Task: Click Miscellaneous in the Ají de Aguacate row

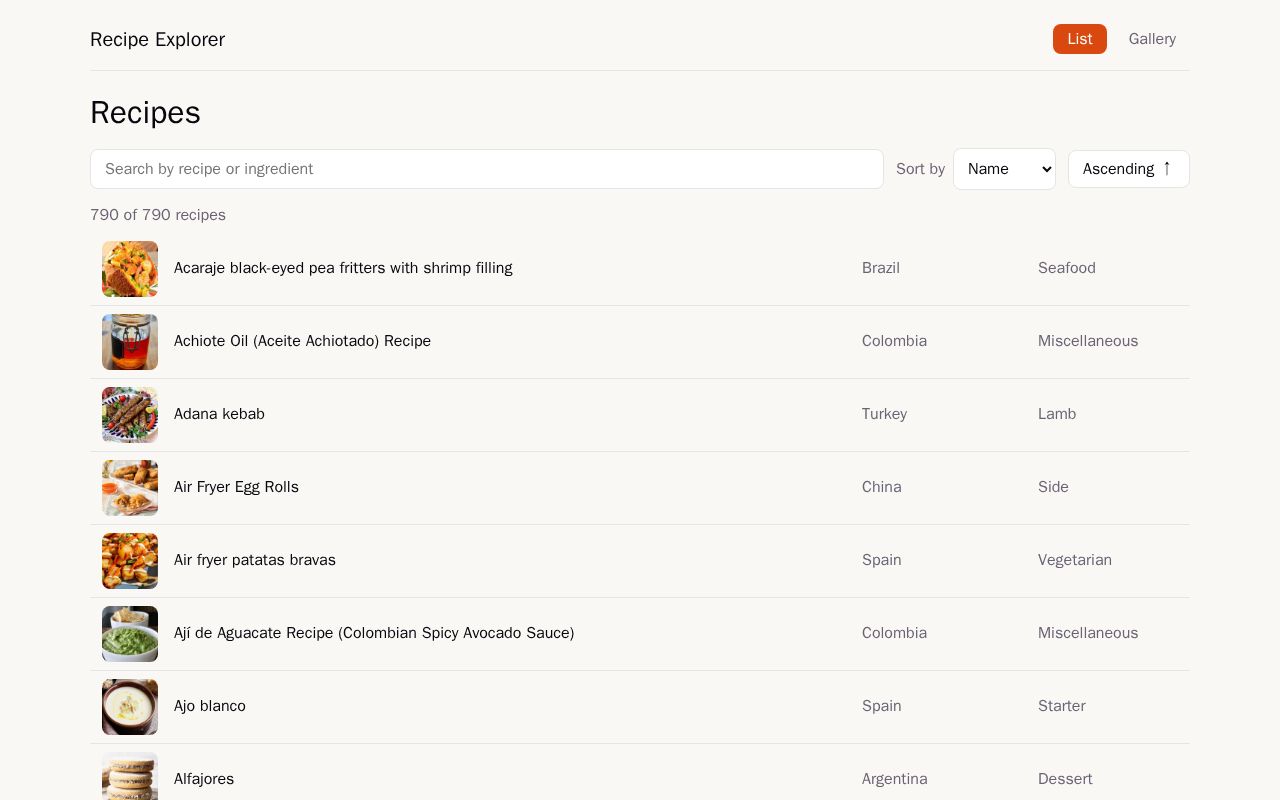Action: (x=1088, y=633)
